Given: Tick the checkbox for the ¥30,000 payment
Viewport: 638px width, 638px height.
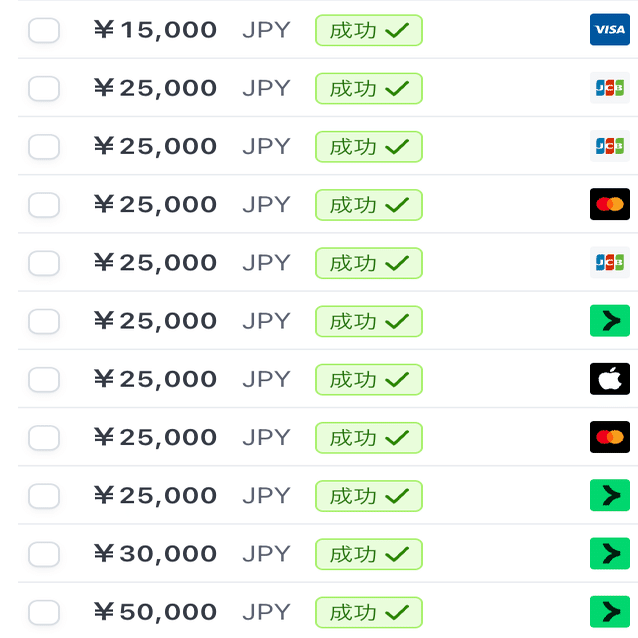Looking at the screenshot, I should [44, 553].
